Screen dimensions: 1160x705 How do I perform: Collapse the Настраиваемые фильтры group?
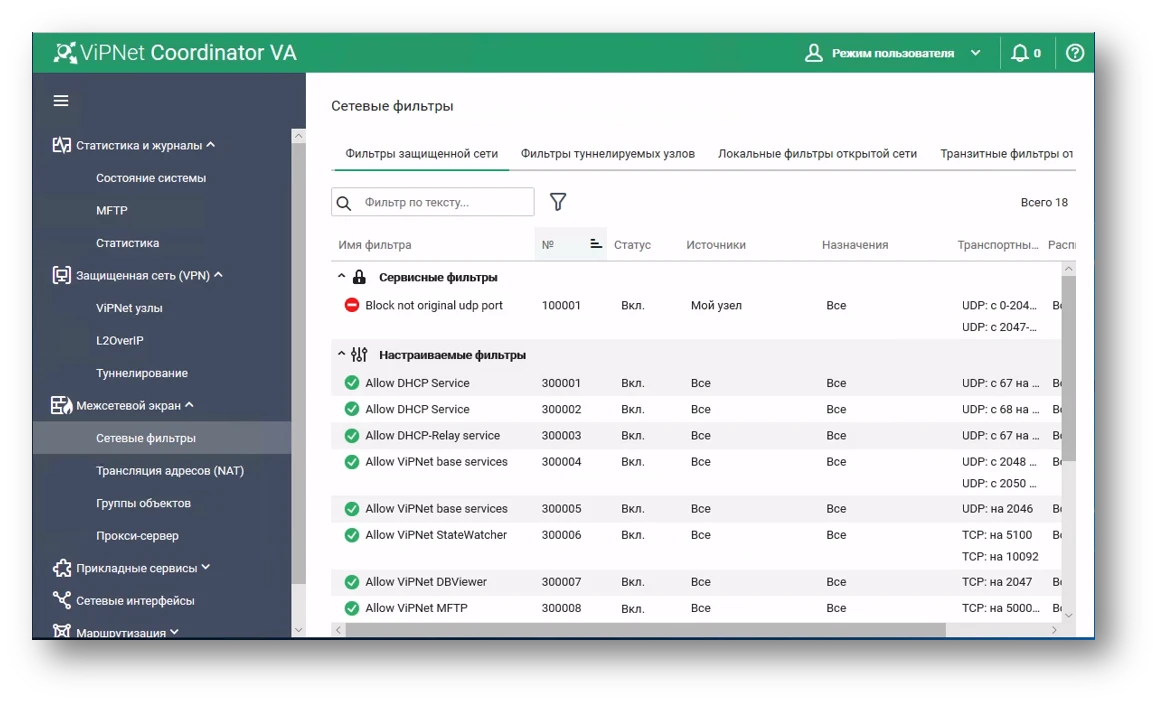click(x=341, y=354)
